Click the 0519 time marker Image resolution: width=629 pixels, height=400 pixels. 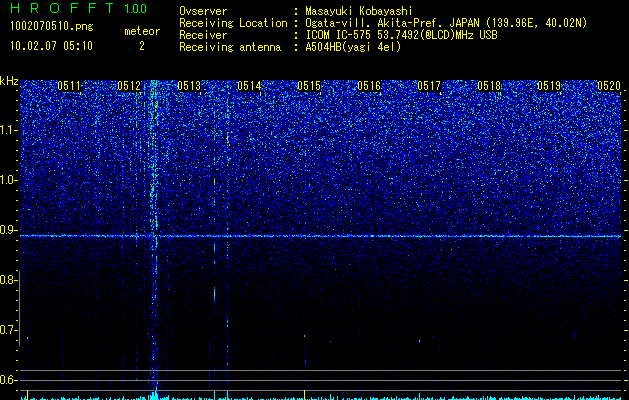click(x=549, y=86)
